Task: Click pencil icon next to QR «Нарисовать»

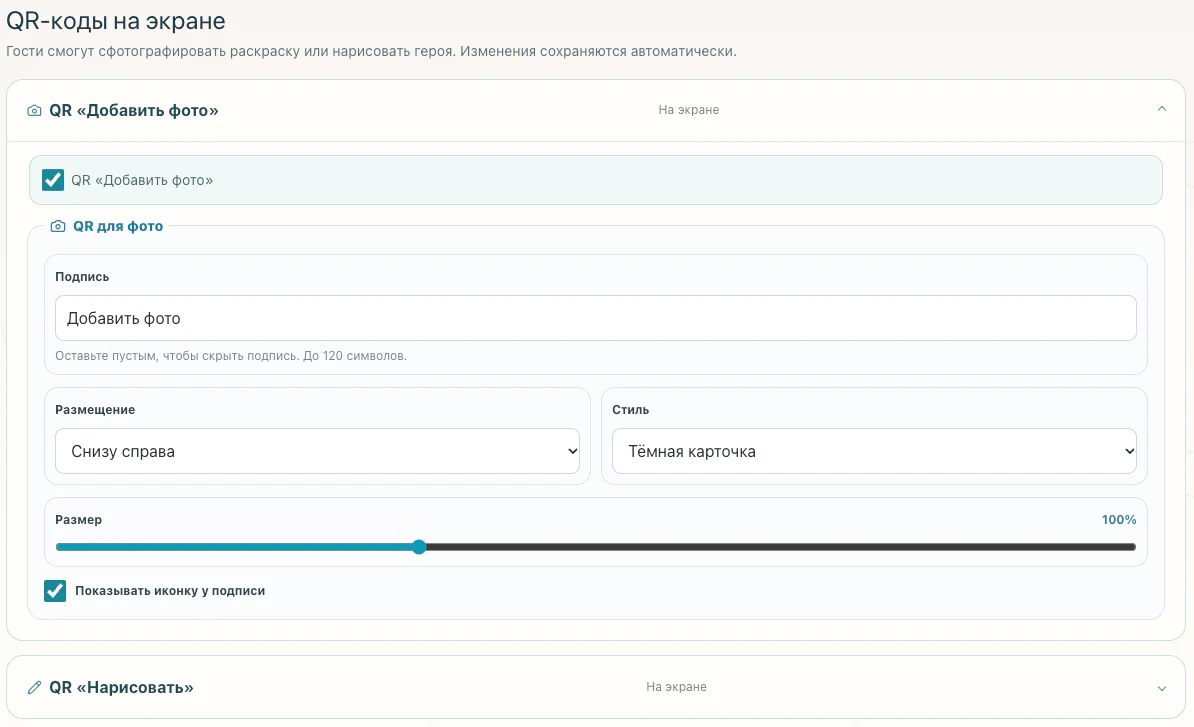Action: pyautogui.click(x=34, y=687)
